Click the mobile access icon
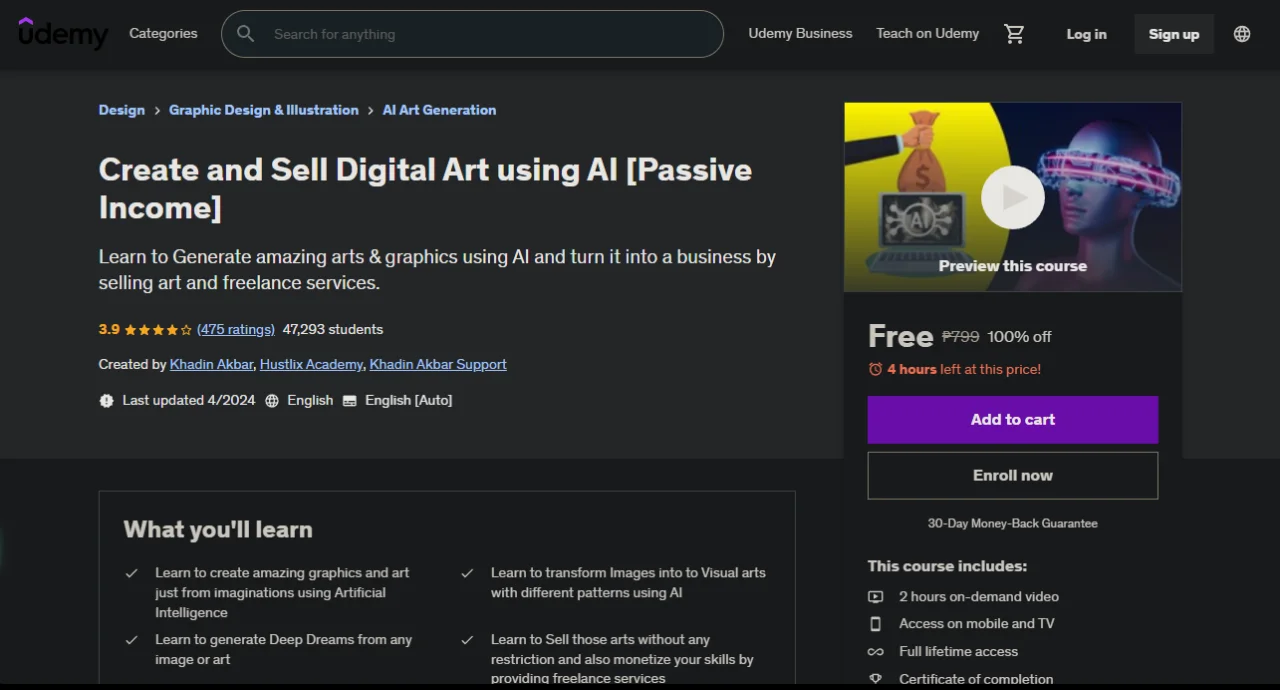Image resolution: width=1280 pixels, height=690 pixels. pyautogui.click(x=876, y=624)
